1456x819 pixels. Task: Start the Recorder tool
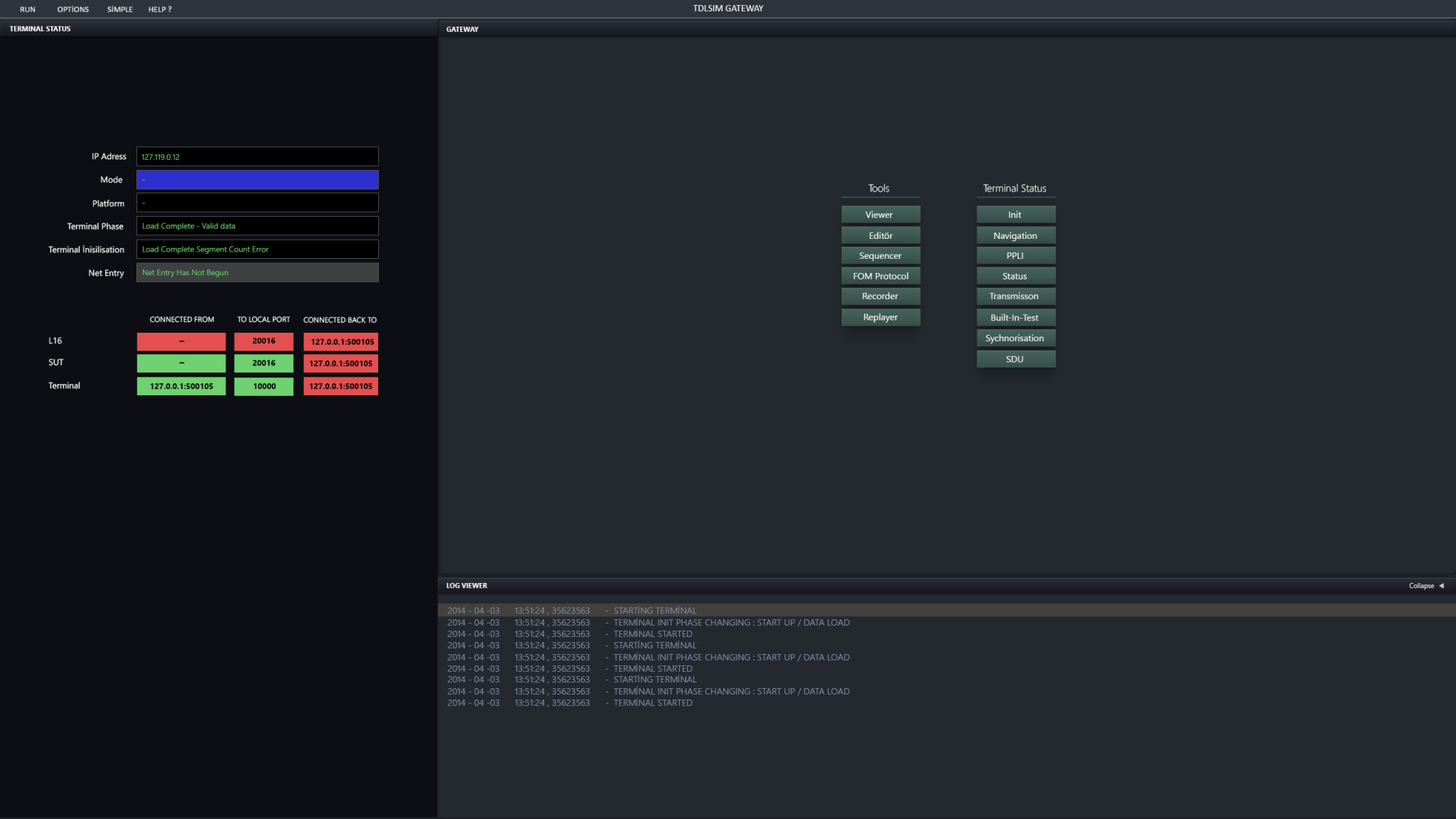pyautogui.click(x=881, y=296)
